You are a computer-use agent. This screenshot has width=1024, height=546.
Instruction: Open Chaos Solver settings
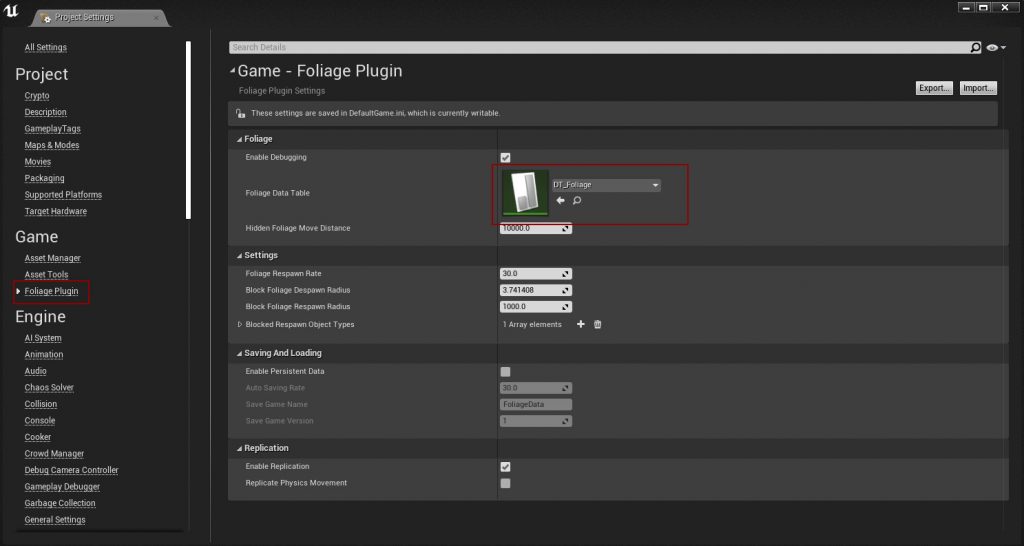tap(49, 387)
